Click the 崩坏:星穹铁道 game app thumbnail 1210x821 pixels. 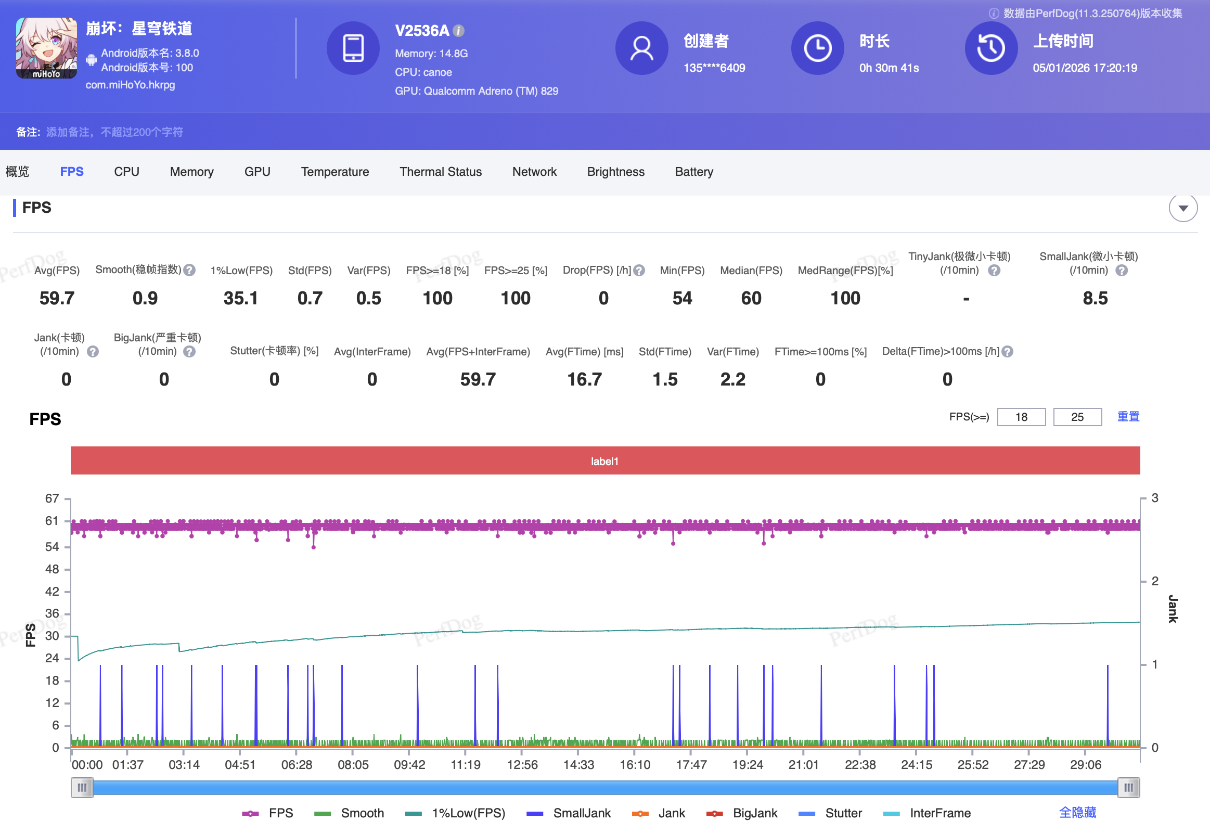point(46,49)
